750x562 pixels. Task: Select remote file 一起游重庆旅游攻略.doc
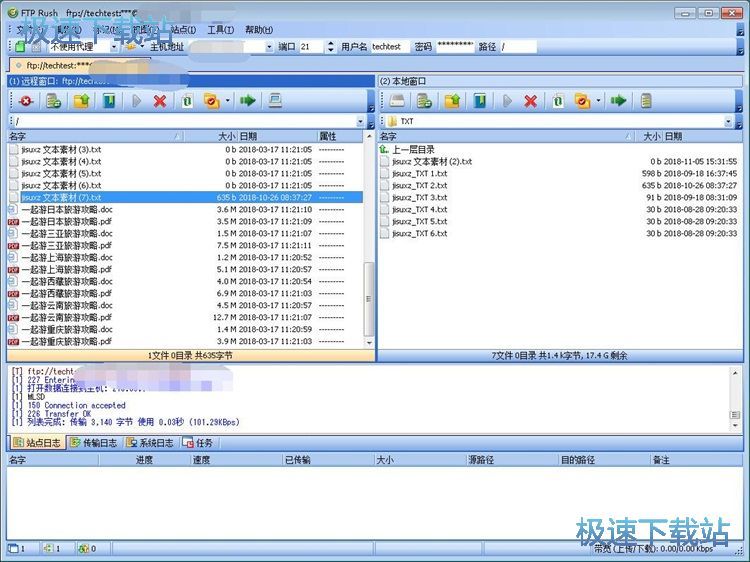click(185, 330)
